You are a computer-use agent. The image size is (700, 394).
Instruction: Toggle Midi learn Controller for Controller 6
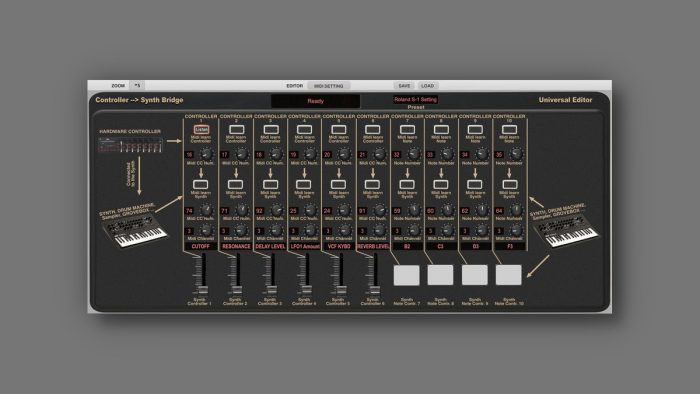coord(373,129)
